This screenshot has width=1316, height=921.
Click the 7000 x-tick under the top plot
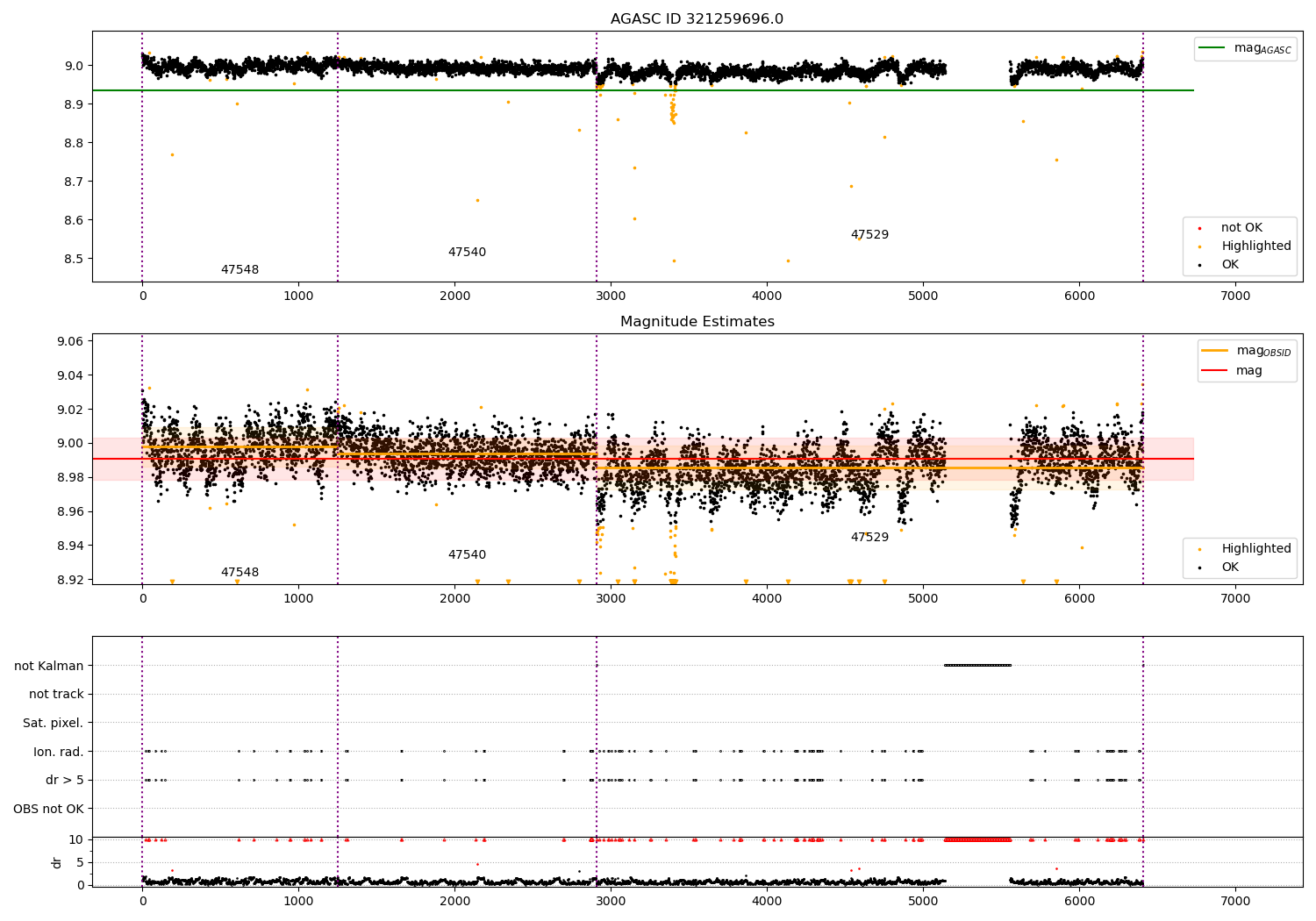pyautogui.click(x=1235, y=296)
